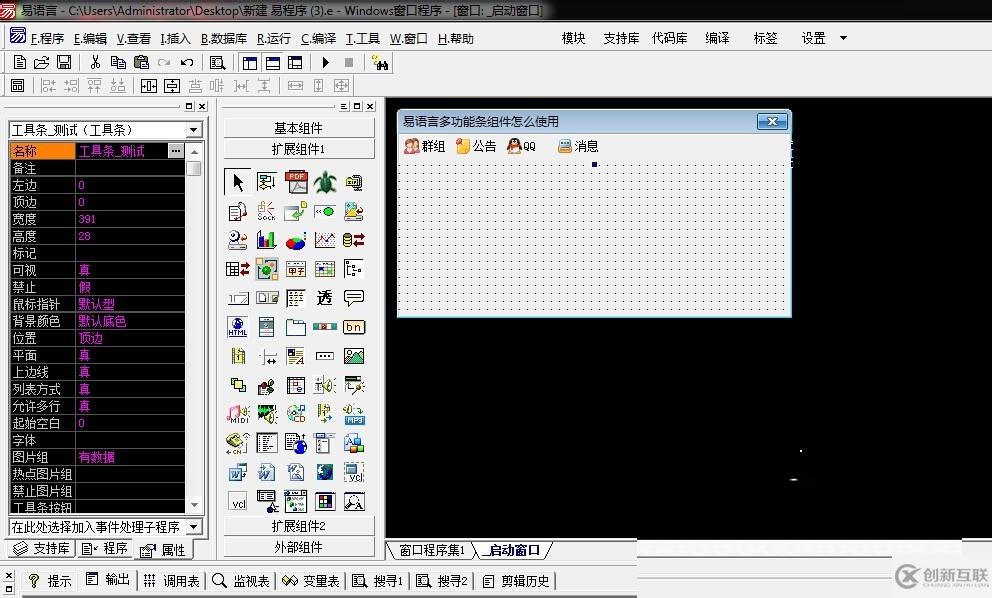Click the 公告 toolbar button in form
The height and width of the screenshot is (598, 992).
click(x=476, y=146)
